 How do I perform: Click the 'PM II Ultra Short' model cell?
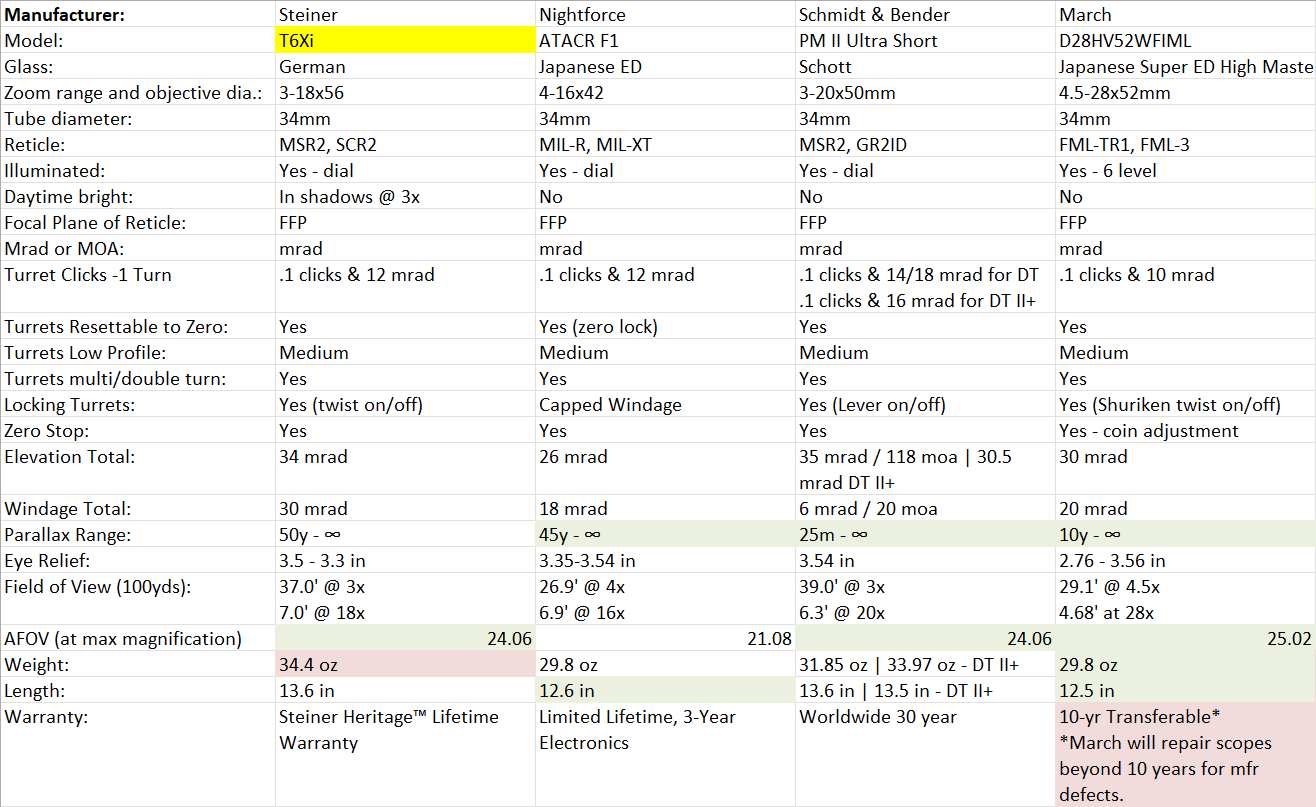point(926,41)
